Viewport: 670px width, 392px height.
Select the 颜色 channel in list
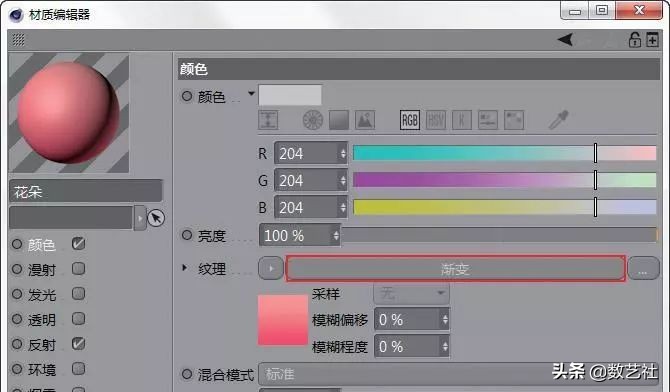point(41,245)
